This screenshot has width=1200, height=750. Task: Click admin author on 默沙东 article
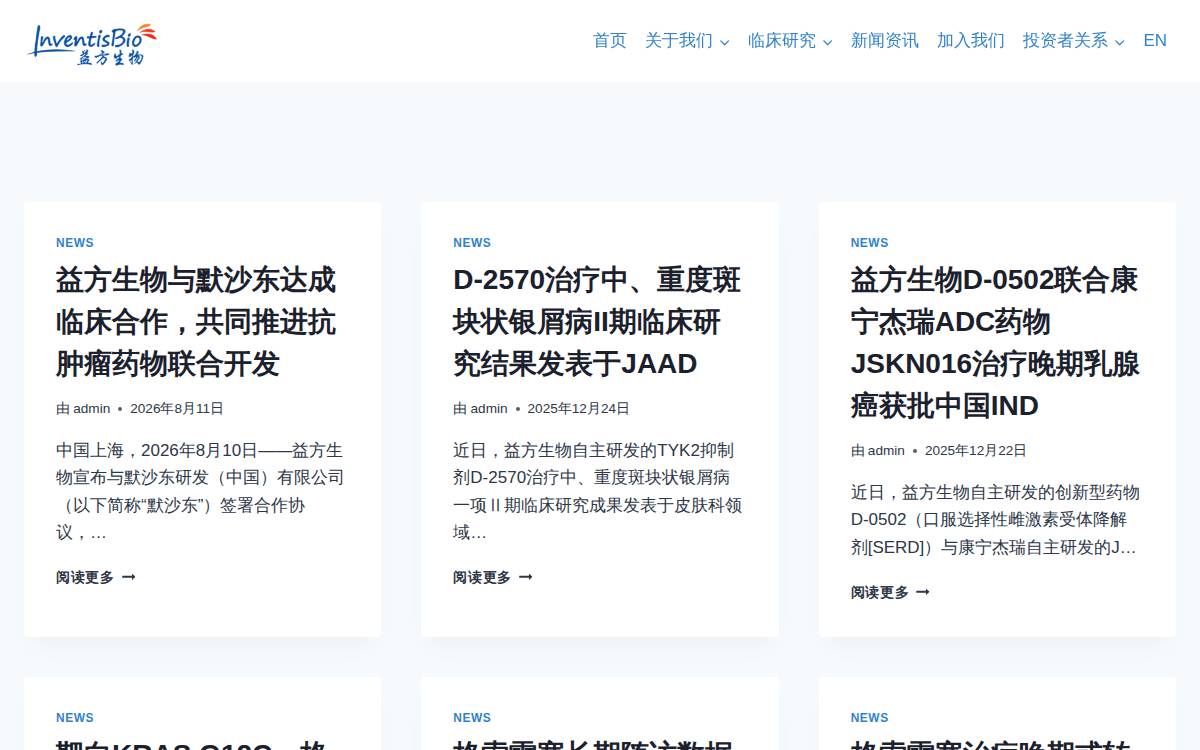[92, 408]
